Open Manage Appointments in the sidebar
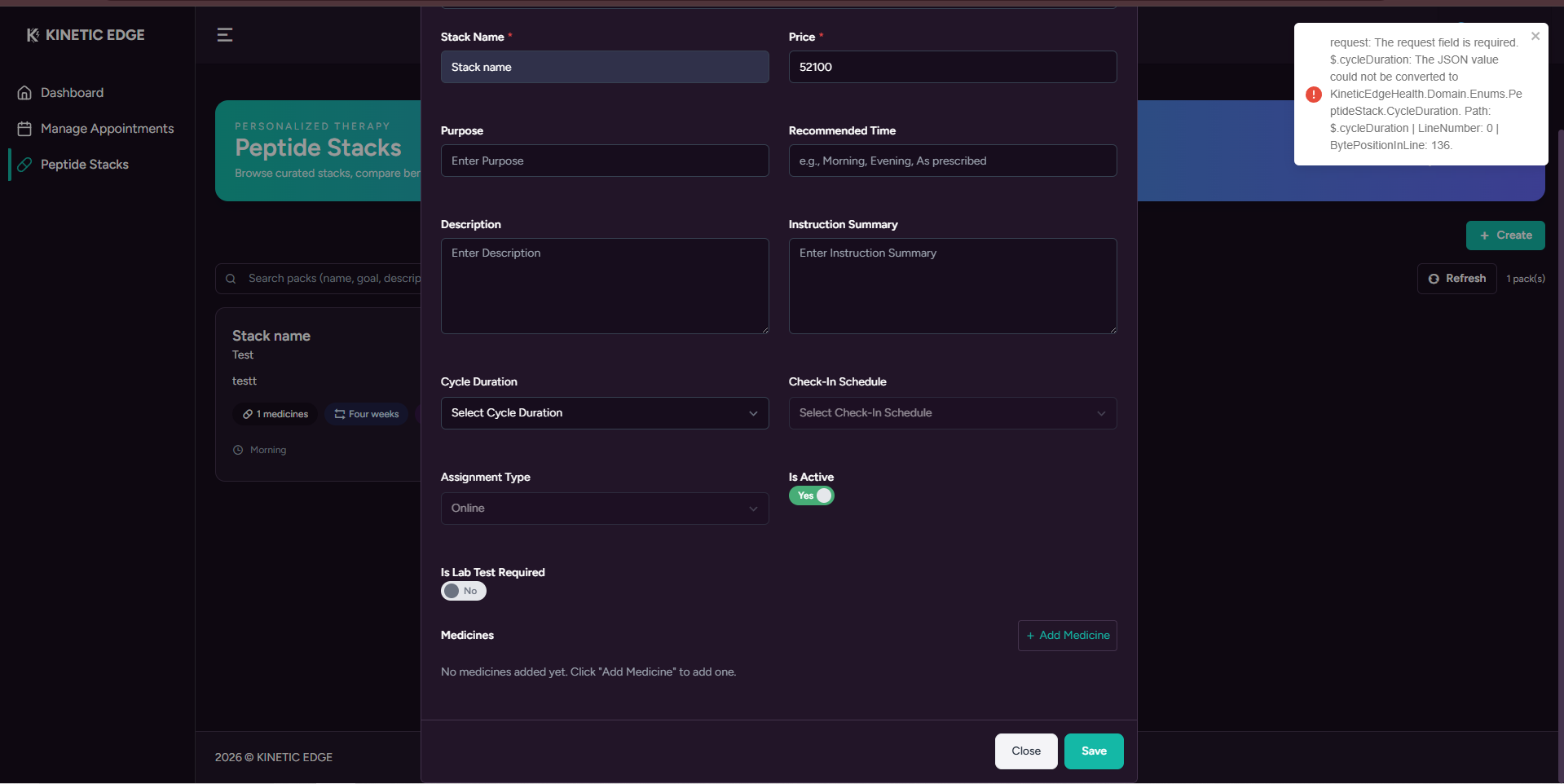The image size is (1564, 784). pyautogui.click(x=107, y=129)
